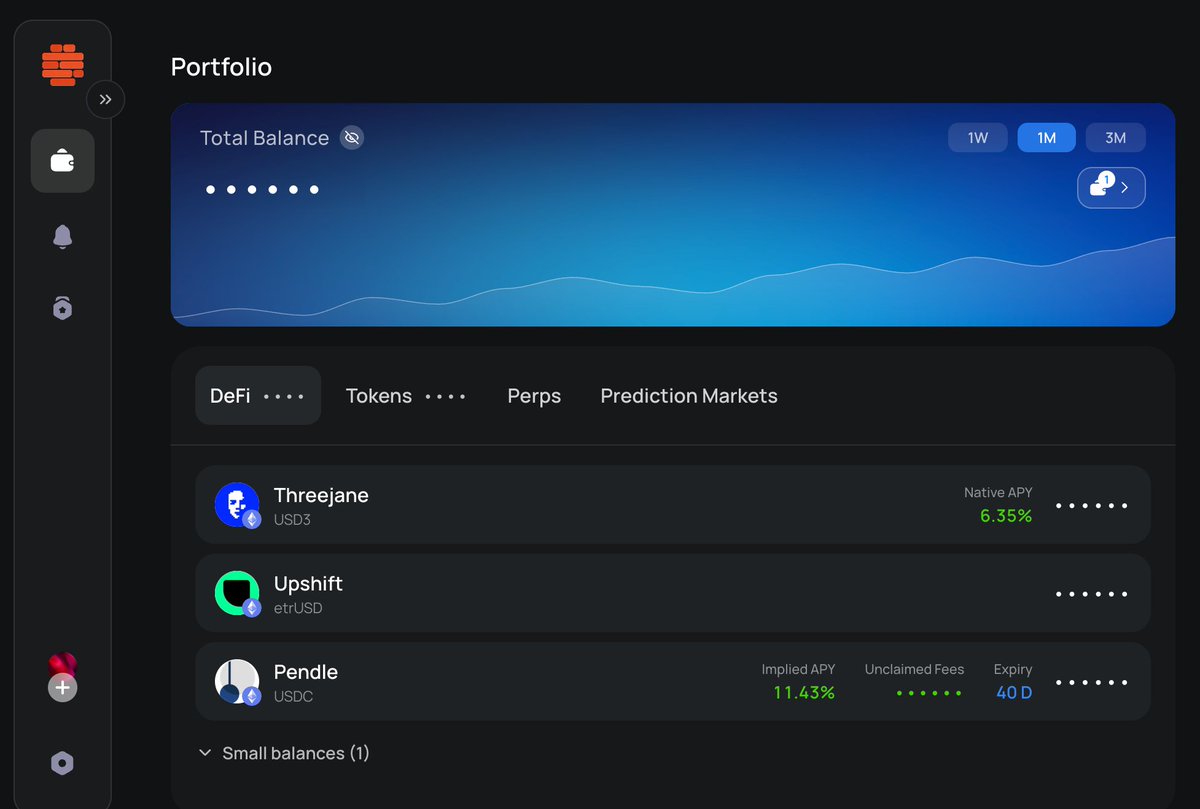Click the hidden balance on Threejane row
Image resolution: width=1200 pixels, height=809 pixels.
[1092, 506]
